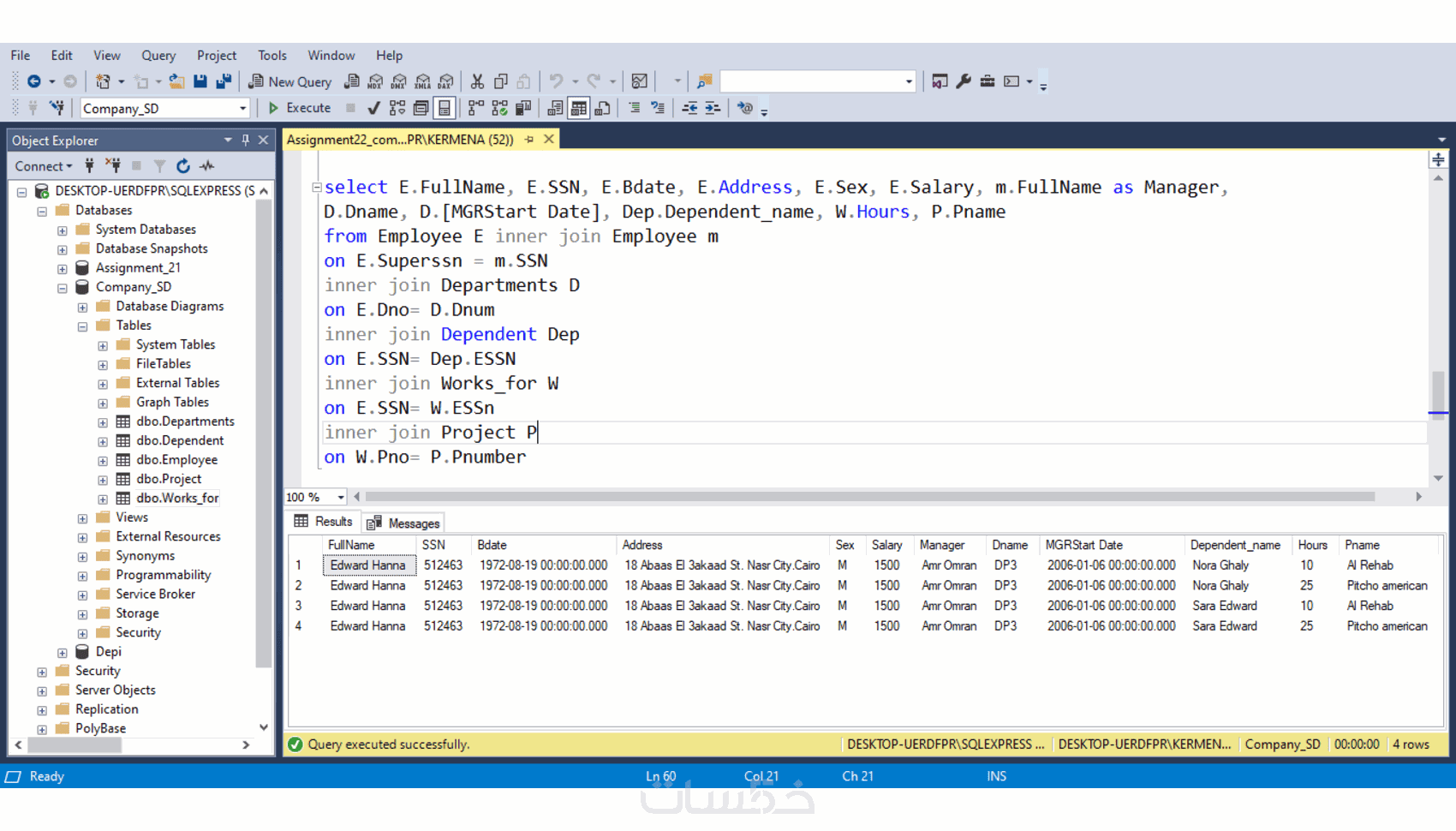Image resolution: width=1456 pixels, height=831 pixels.
Task: Close the Assignment22 query tab
Action: [549, 139]
